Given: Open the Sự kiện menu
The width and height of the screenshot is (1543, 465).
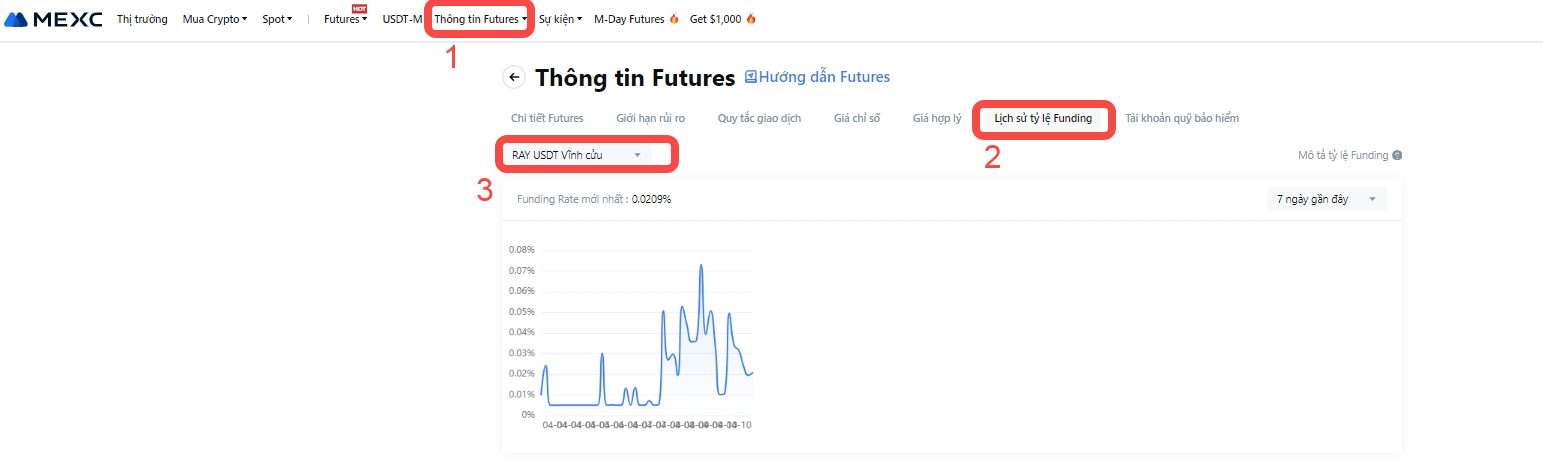Looking at the screenshot, I should coord(560,19).
